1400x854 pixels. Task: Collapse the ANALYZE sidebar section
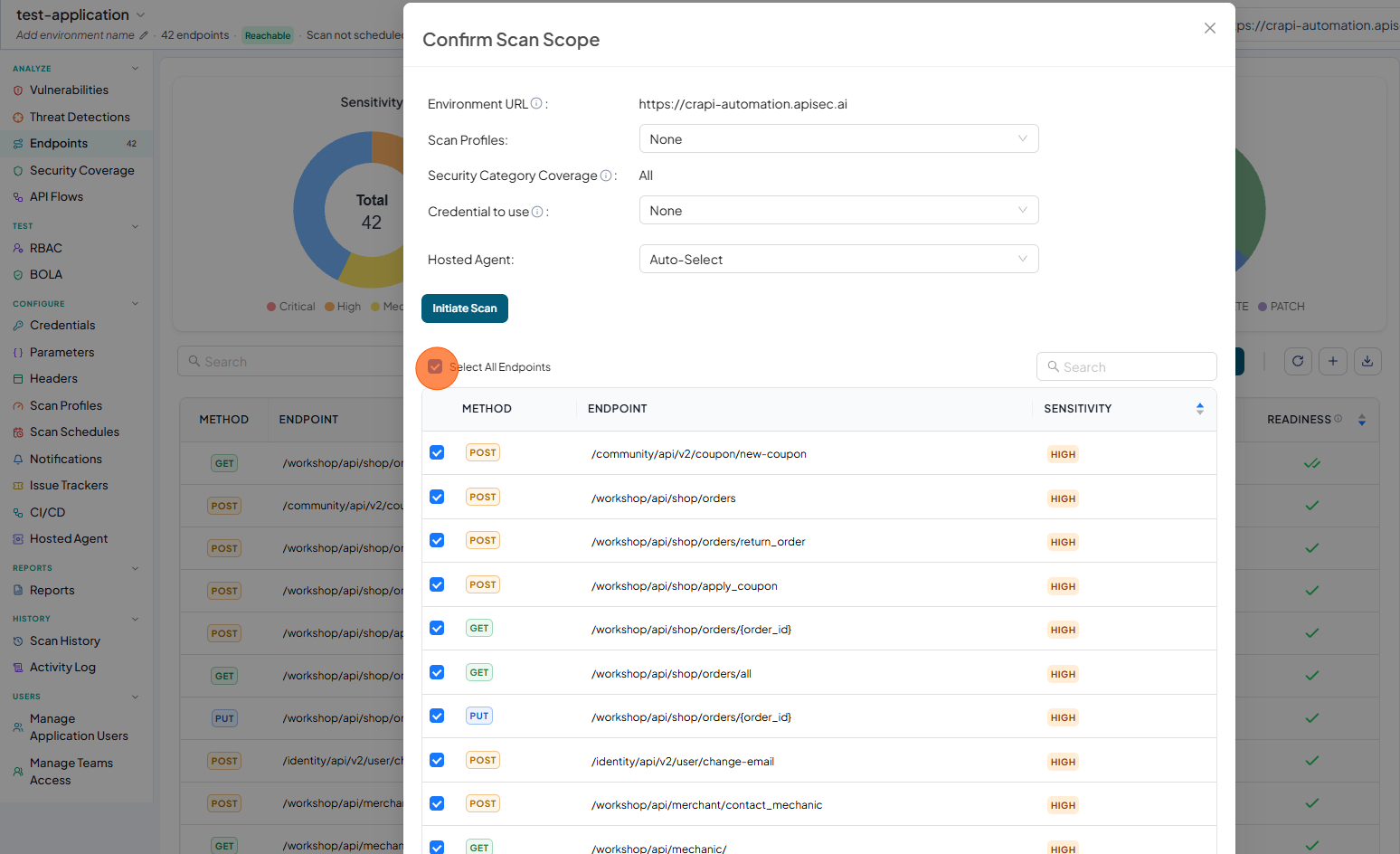(135, 69)
